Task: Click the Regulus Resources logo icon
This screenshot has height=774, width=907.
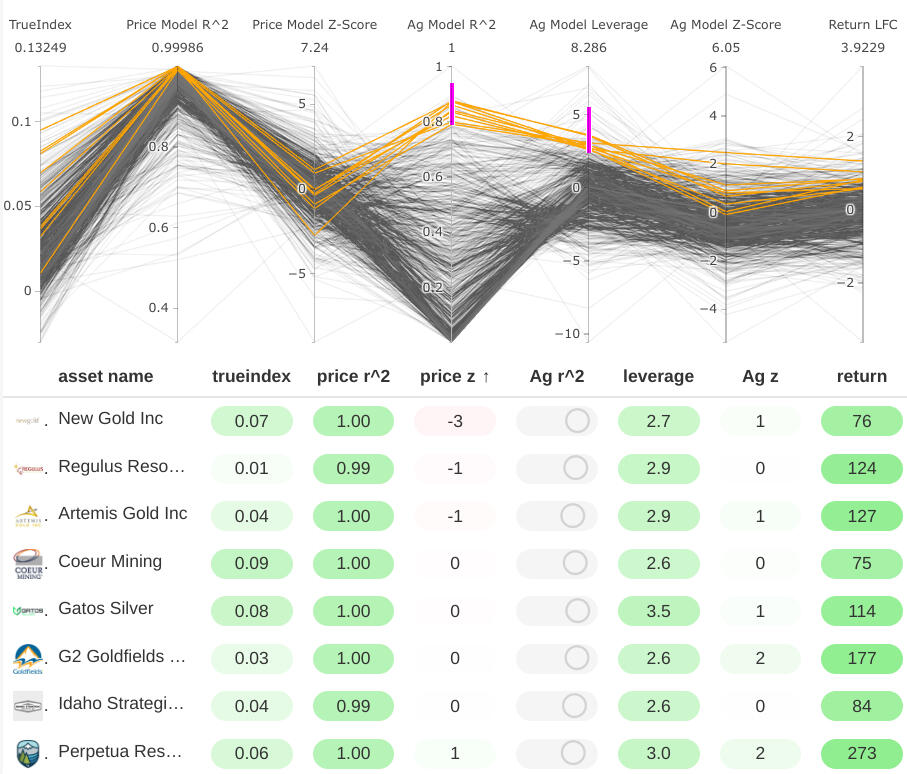Action: (x=27, y=468)
